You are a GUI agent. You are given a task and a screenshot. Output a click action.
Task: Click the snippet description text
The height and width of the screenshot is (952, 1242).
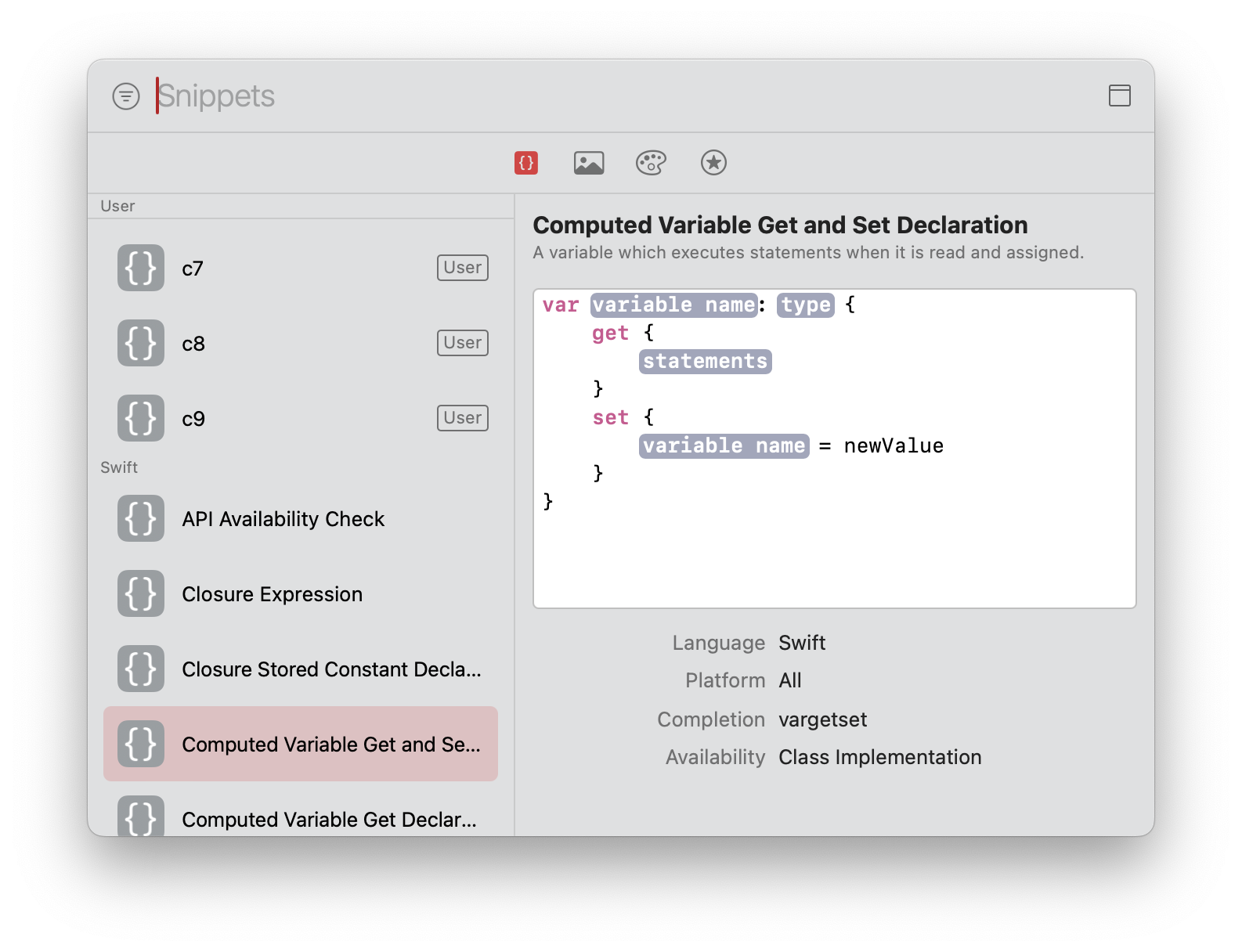click(808, 253)
